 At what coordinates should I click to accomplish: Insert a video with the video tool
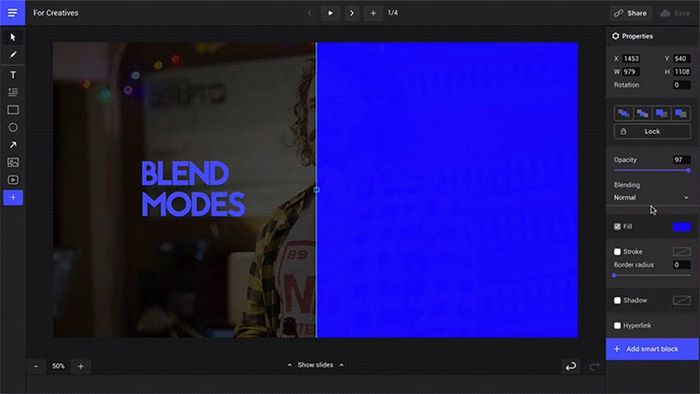pos(13,180)
